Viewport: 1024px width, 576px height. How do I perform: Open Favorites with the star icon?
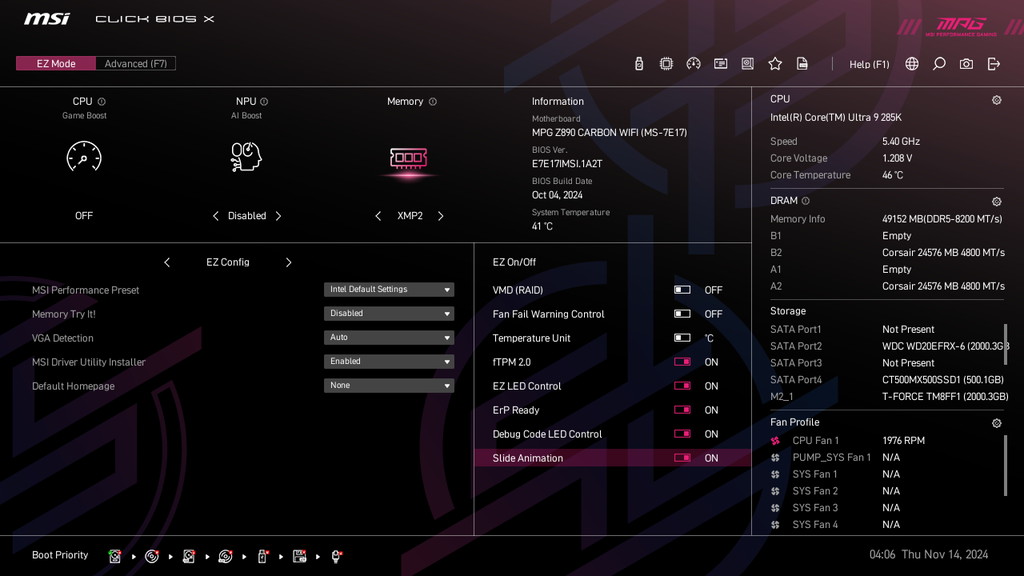(775, 63)
